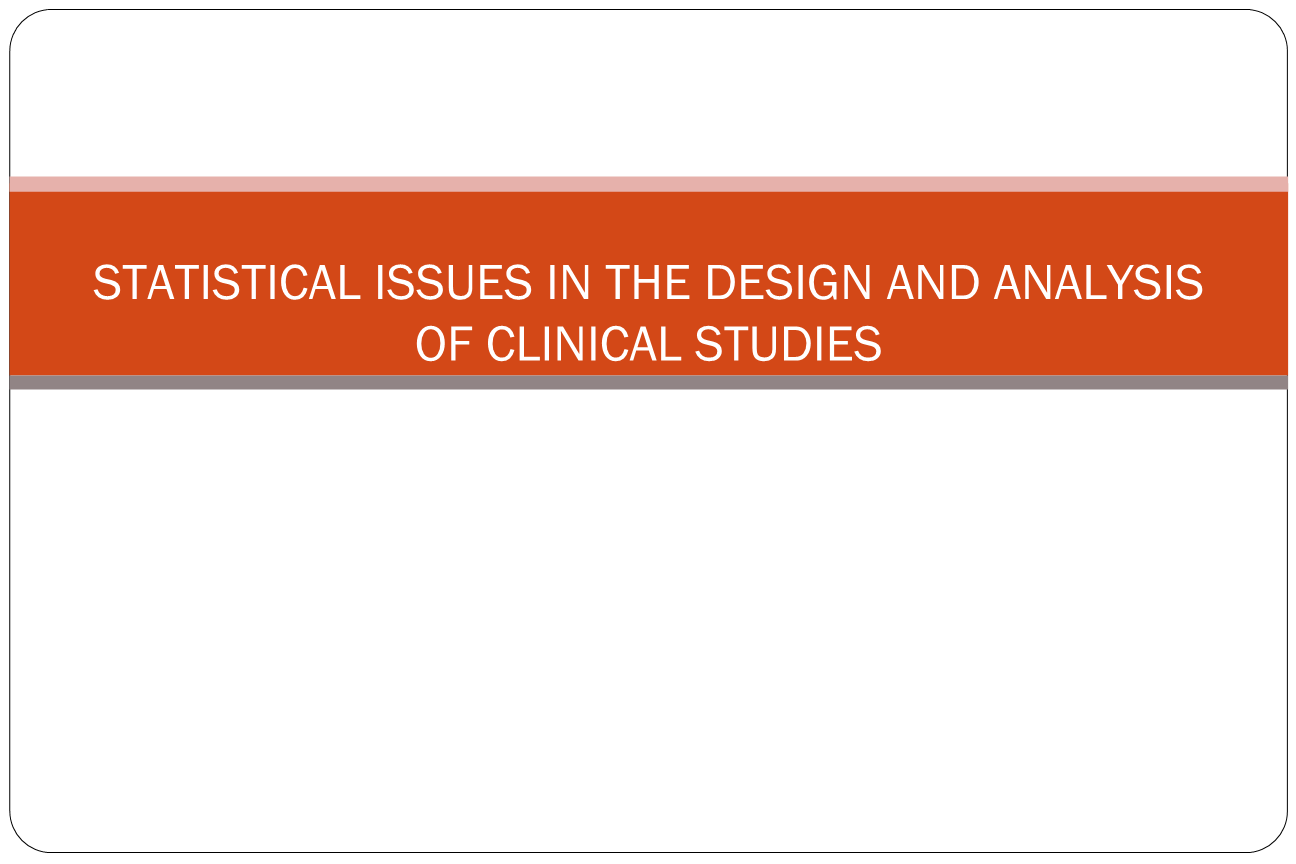The width and height of the screenshot is (1296, 864).
Task: Click the word ANALYSIS in the title
Action: click(1098, 284)
